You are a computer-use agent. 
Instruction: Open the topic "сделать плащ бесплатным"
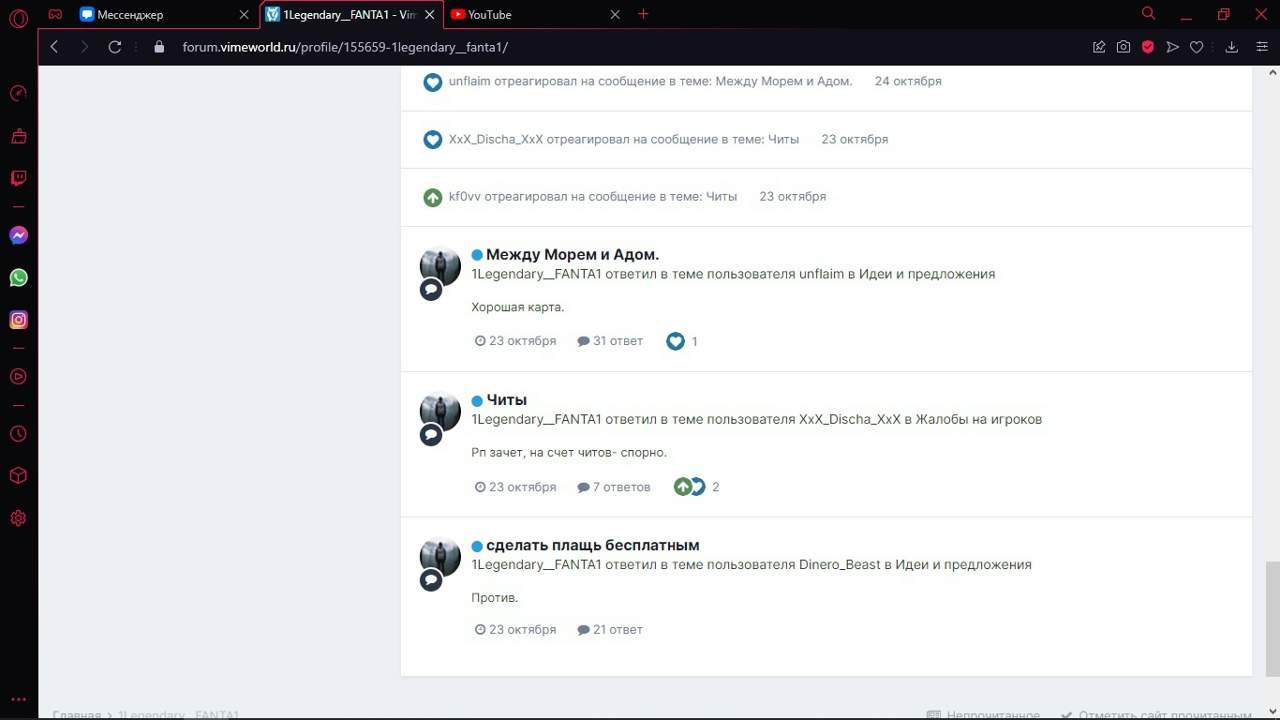[592, 545]
